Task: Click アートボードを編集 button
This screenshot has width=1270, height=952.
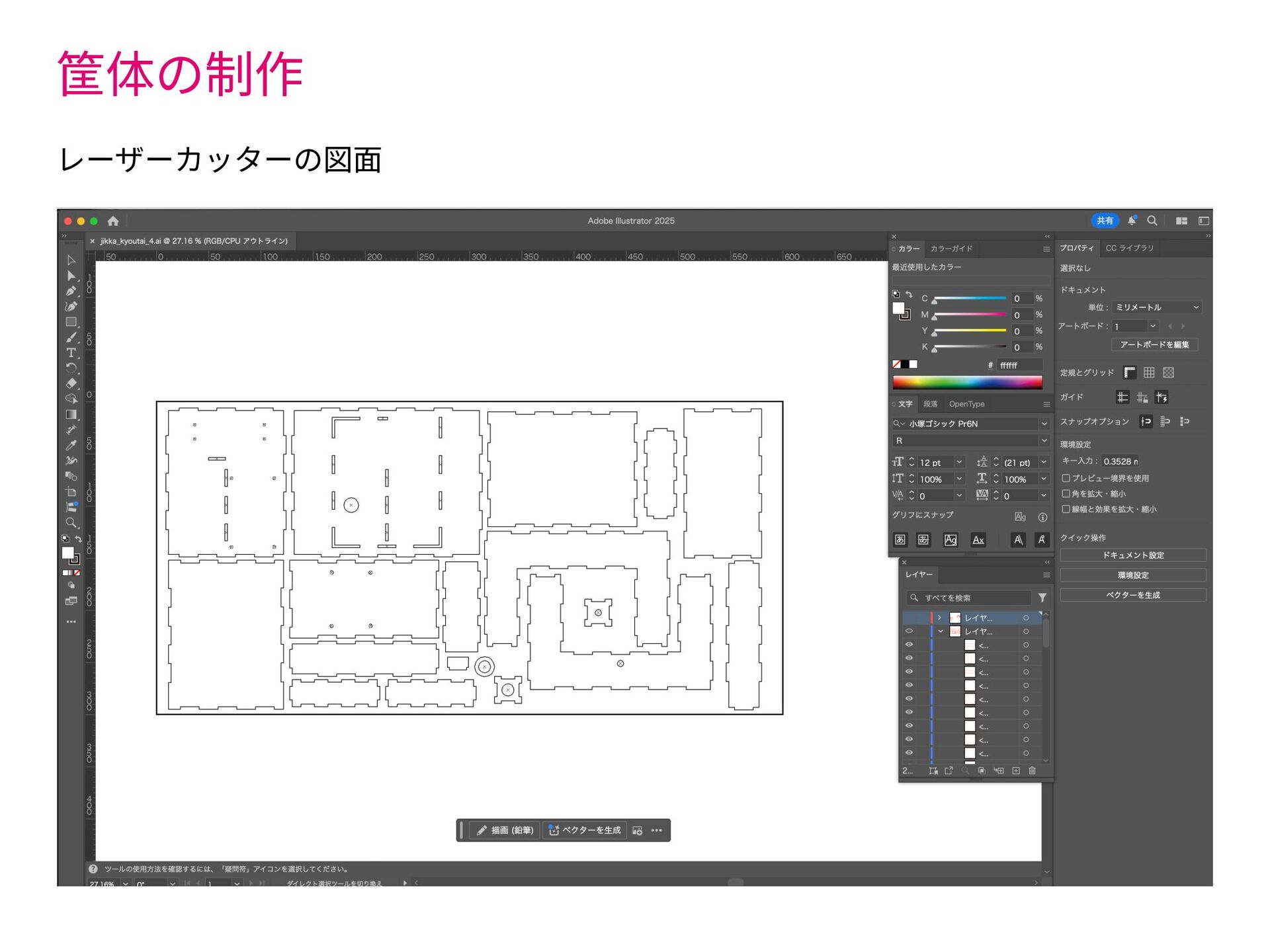Action: (1154, 345)
